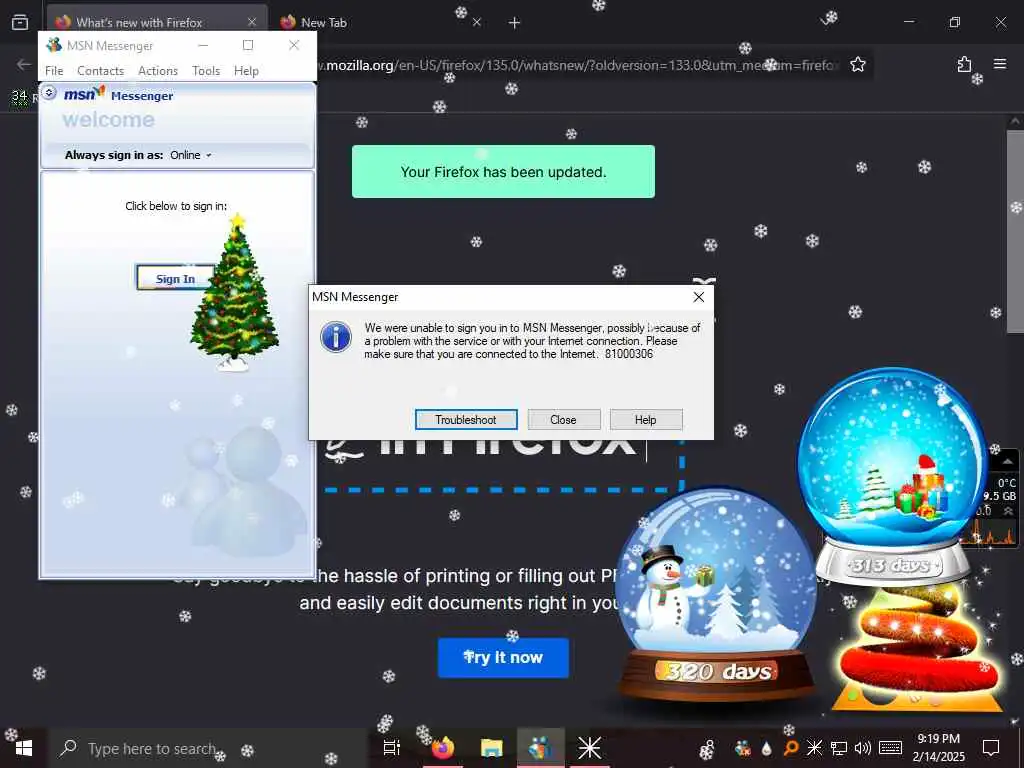Maximize the MSN Messenger window

(248, 45)
